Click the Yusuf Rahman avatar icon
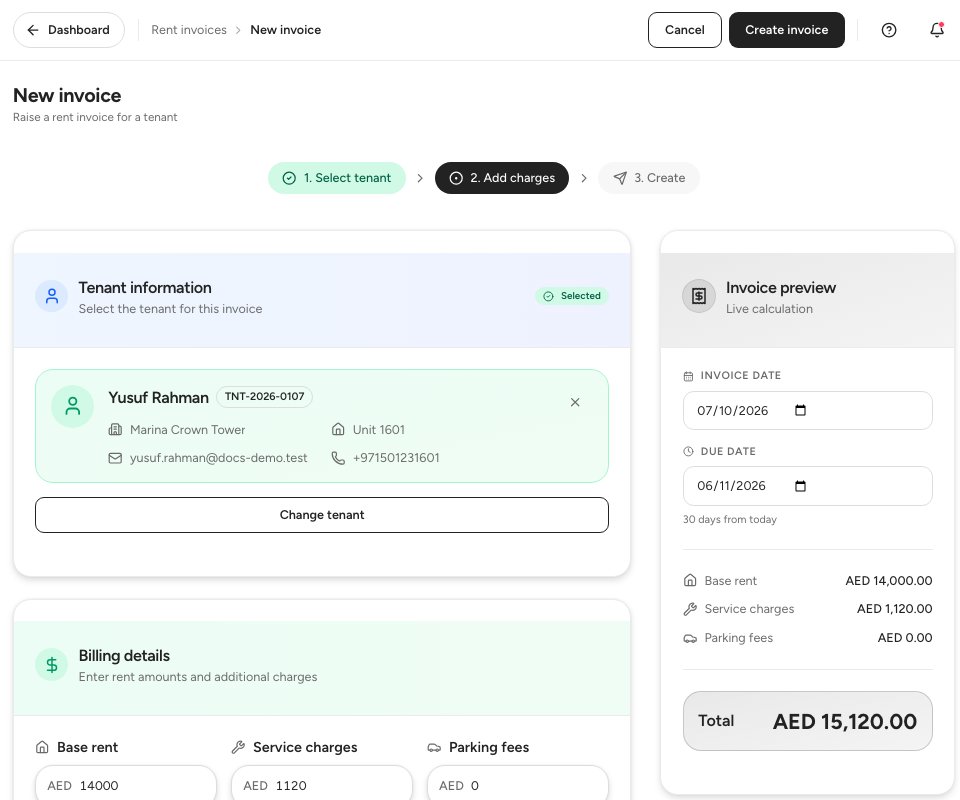960x800 pixels. pos(73,406)
